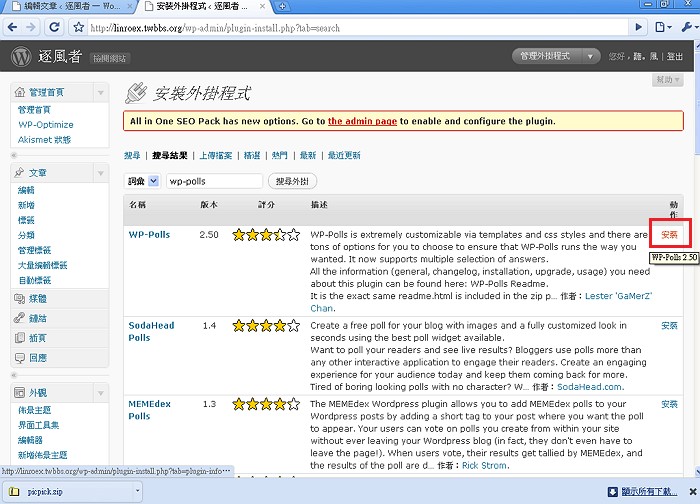Open the help dropdown tab
The height and width of the screenshot is (504, 700).
point(667,80)
